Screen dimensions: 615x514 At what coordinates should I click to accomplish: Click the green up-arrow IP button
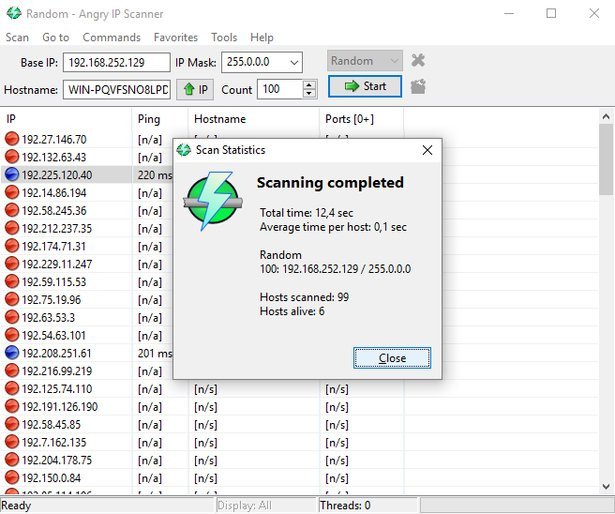click(195, 89)
